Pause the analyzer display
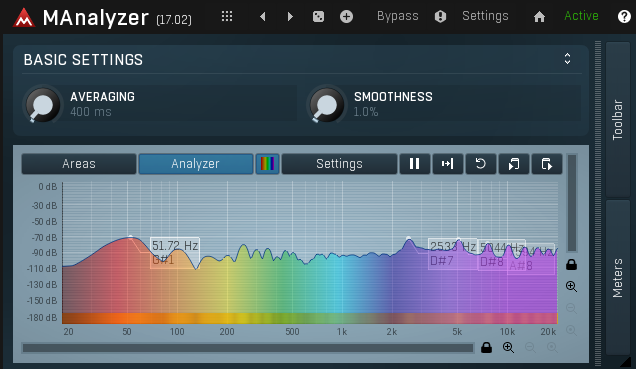636x369 pixels. (x=415, y=164)
